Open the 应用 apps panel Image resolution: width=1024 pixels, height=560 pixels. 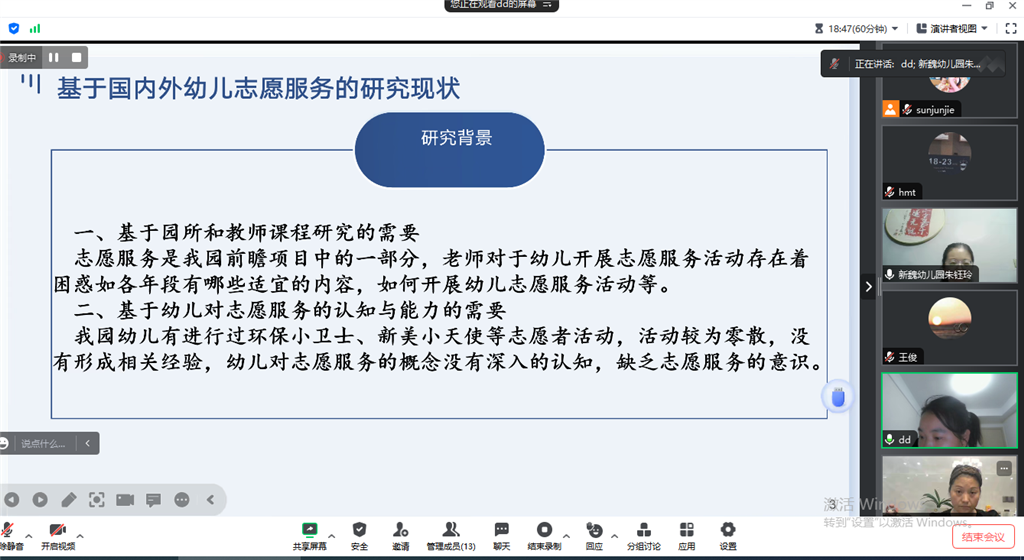point(686,537)
